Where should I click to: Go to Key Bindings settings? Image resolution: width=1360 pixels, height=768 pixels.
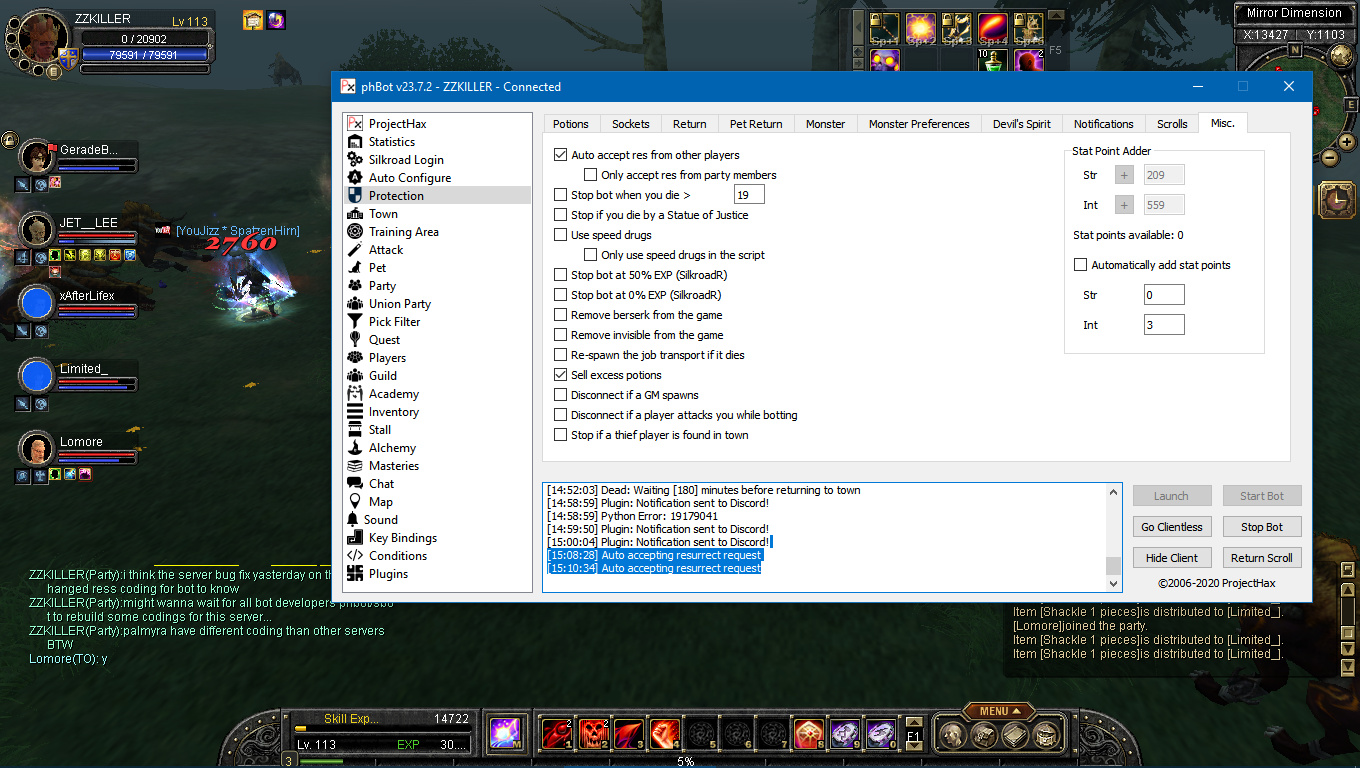click(402, 538)
